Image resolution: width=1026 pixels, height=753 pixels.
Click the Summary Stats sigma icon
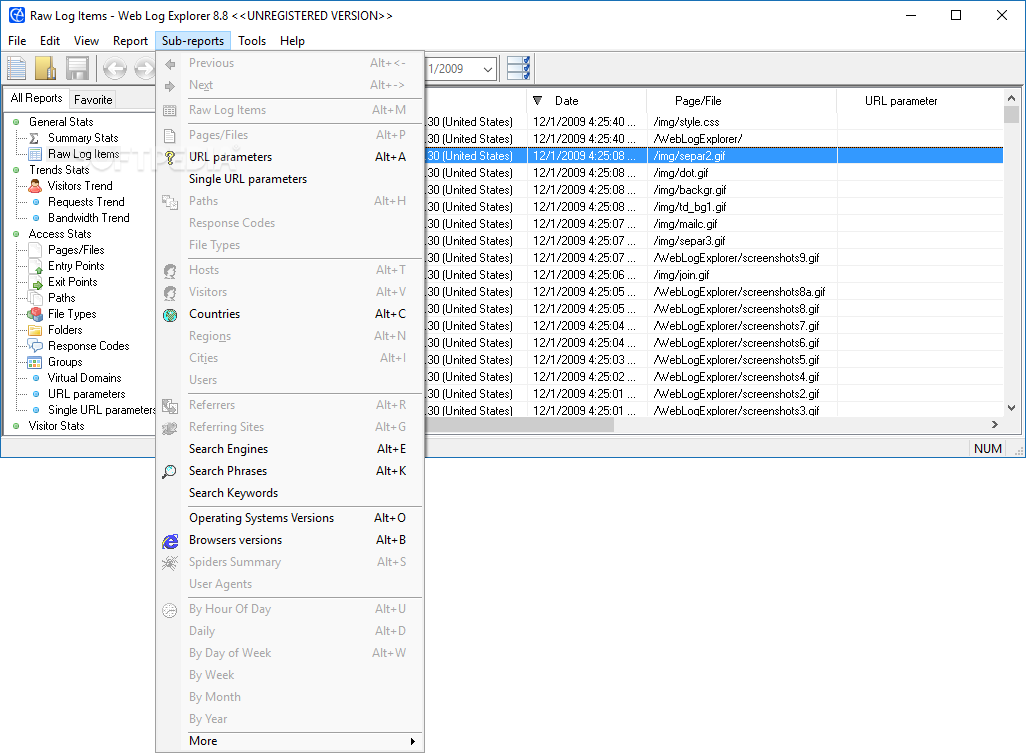click(x=34, y=139)
